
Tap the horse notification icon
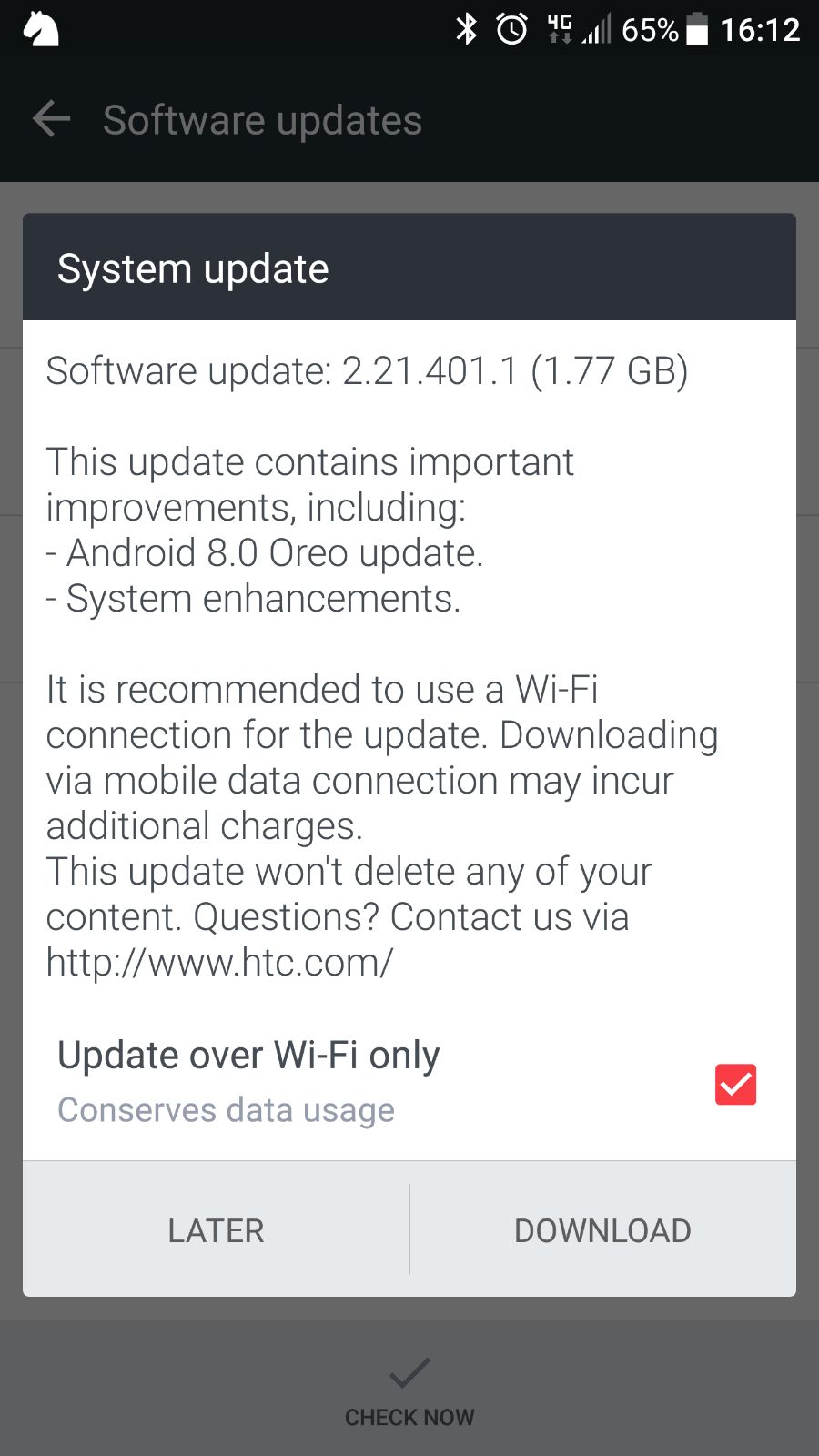click(x=41, y=28)
